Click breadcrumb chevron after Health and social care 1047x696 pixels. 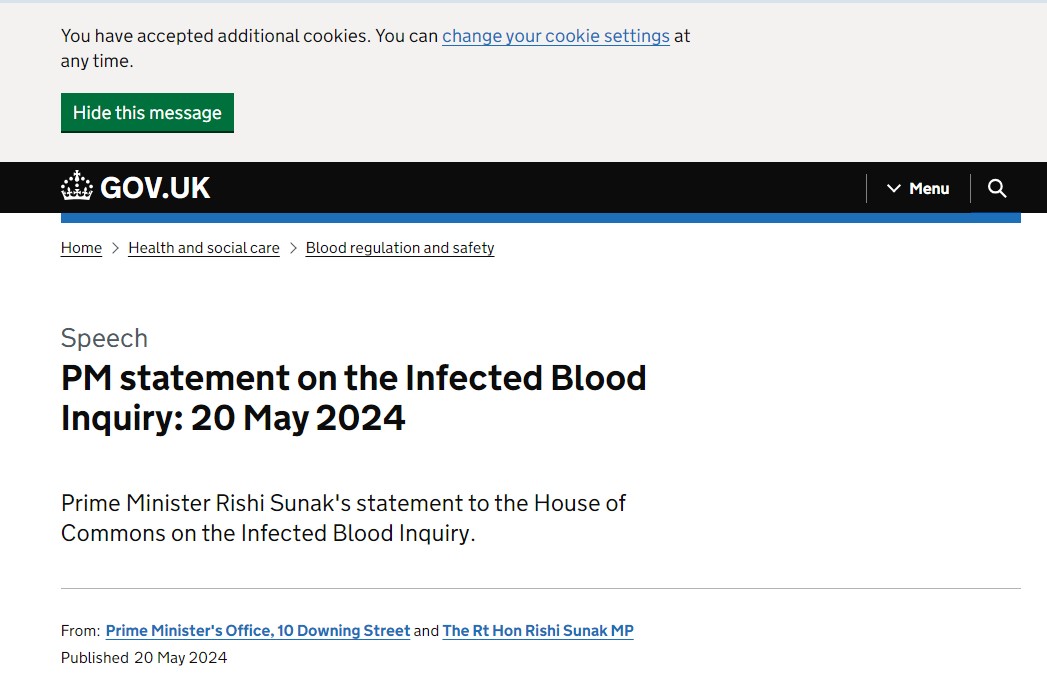click(x=293, y=248)
